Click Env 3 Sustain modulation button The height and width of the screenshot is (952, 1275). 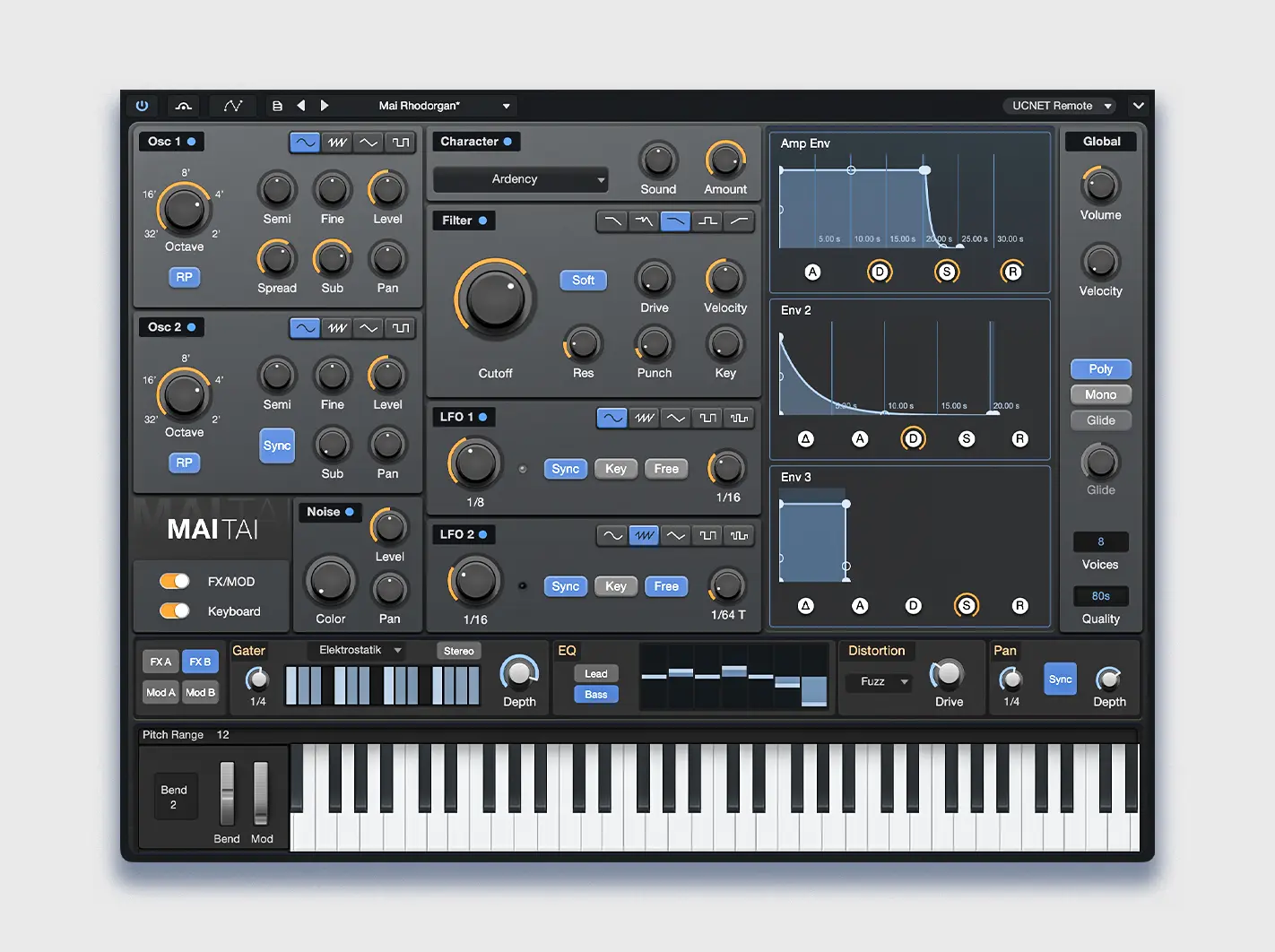pyautogui.click(x=966, y=606)
